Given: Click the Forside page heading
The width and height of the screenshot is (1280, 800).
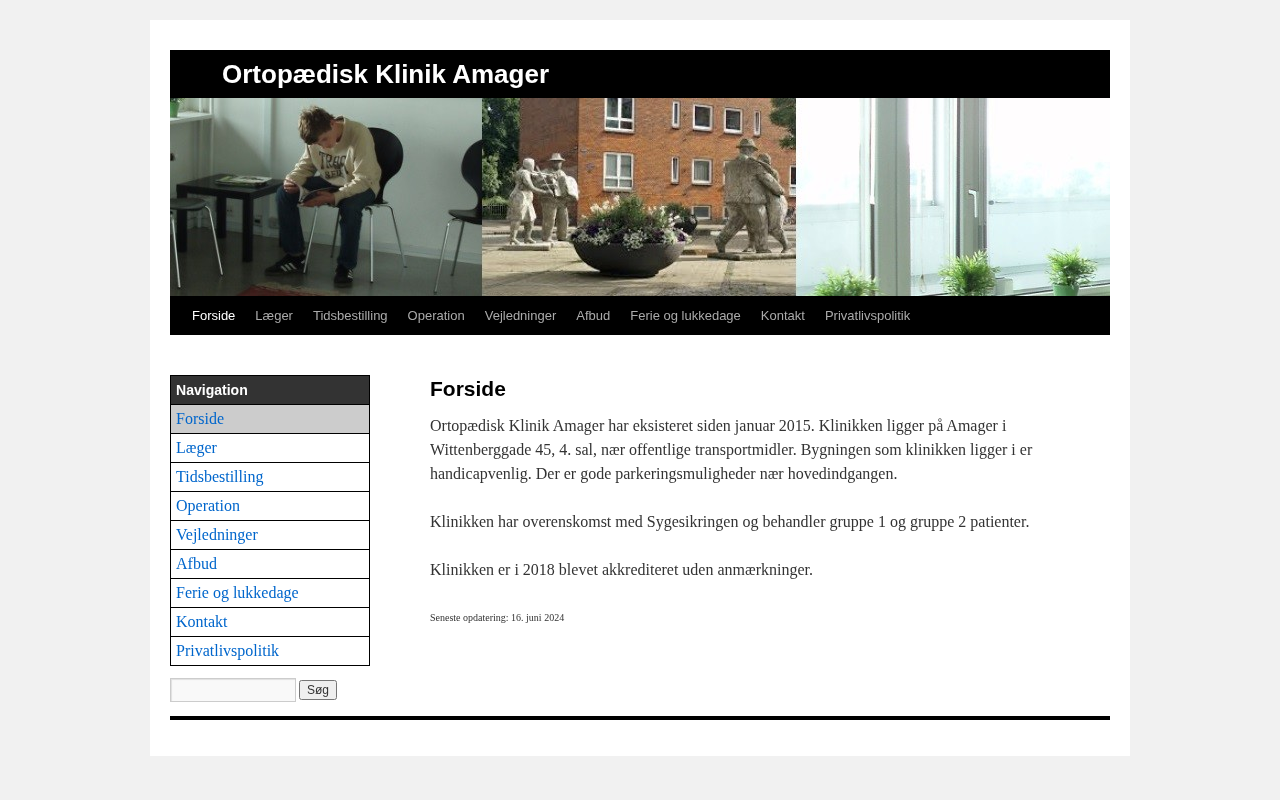Looking at the screenshot, I should 468,389.
